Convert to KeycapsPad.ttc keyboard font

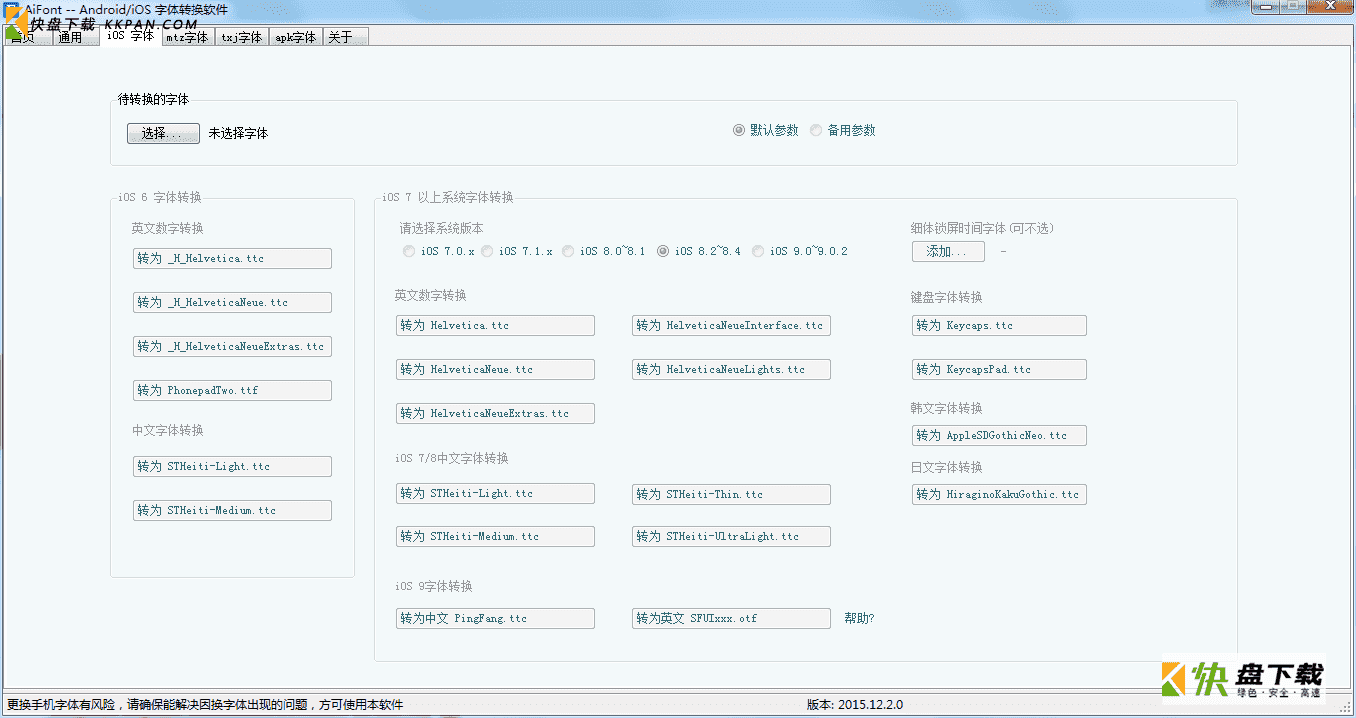999,369
